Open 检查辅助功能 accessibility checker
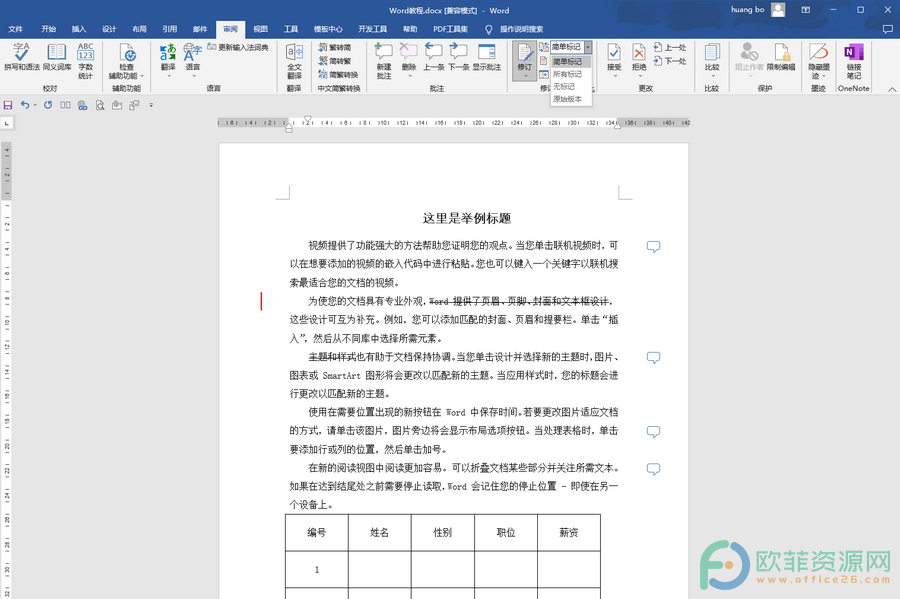Image resolution: width=900 pixels, height=599 pixels. pos(126,61)
